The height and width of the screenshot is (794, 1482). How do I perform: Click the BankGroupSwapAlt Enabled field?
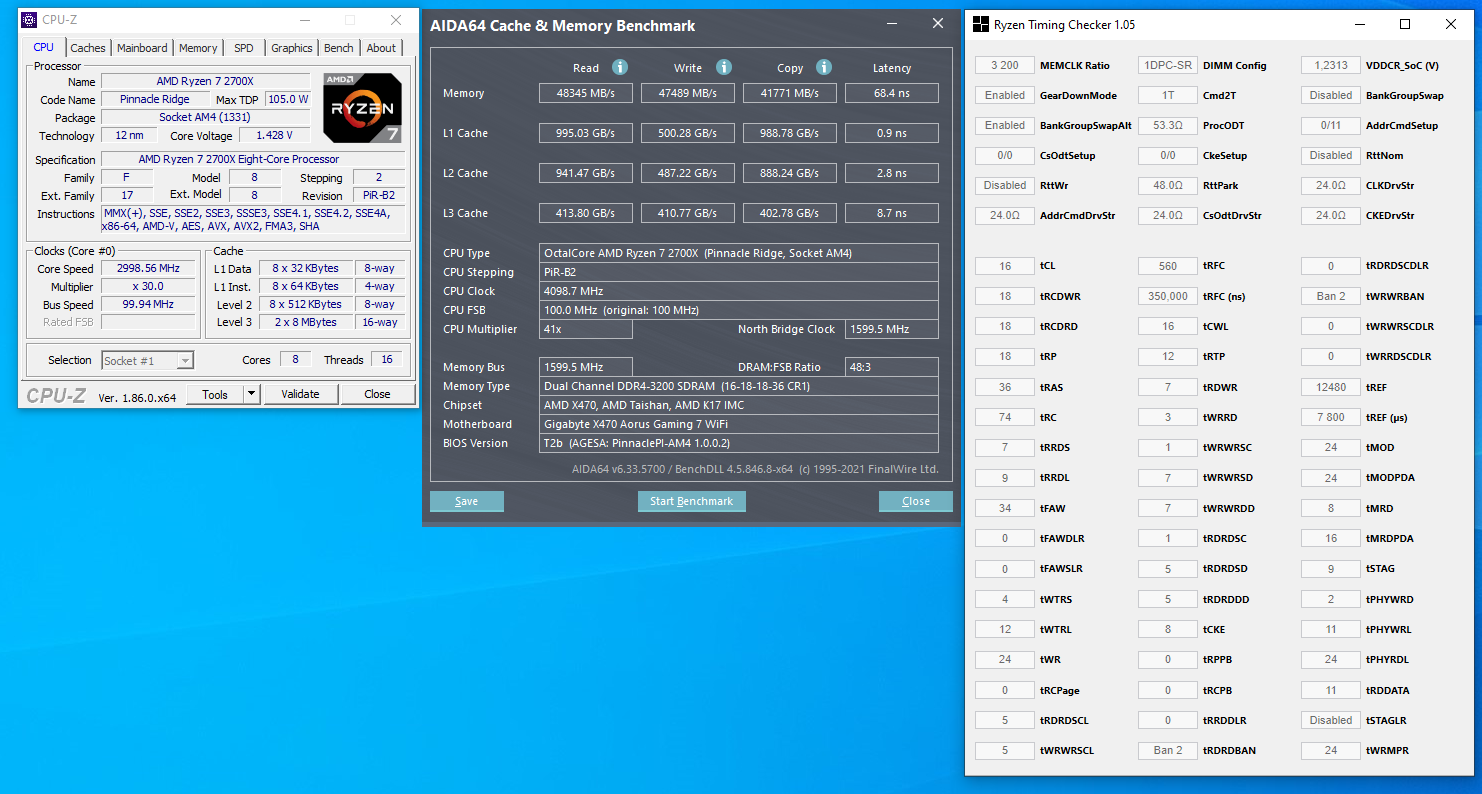[x=1005, y=125]
